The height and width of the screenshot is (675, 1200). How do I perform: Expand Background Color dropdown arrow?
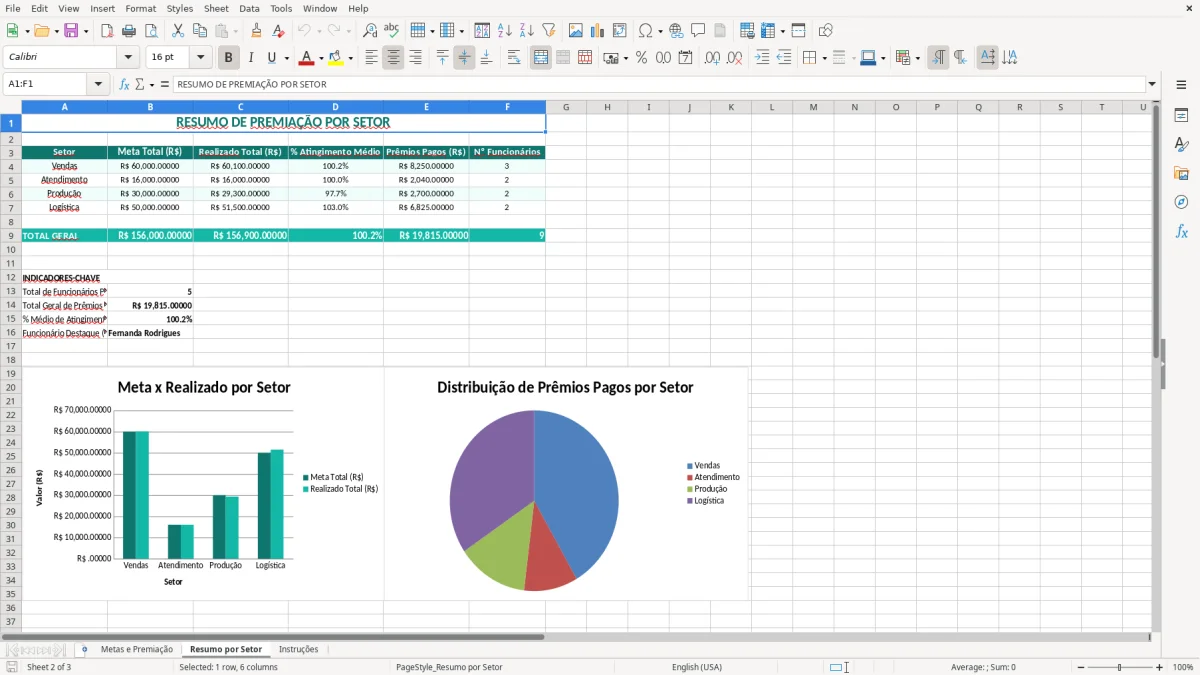point(350,58)
